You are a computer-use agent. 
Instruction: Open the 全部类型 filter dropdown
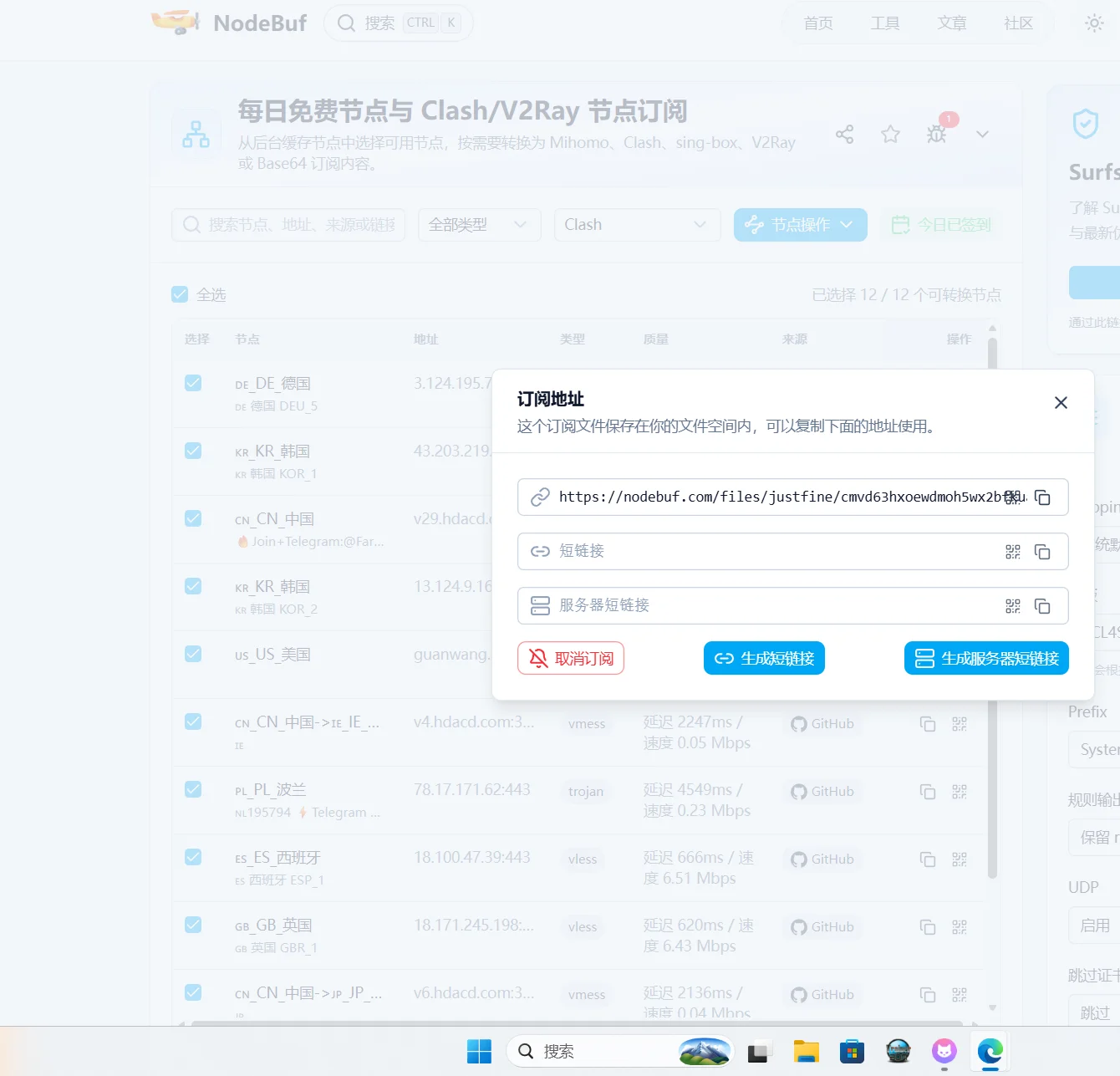coord(480,225)
